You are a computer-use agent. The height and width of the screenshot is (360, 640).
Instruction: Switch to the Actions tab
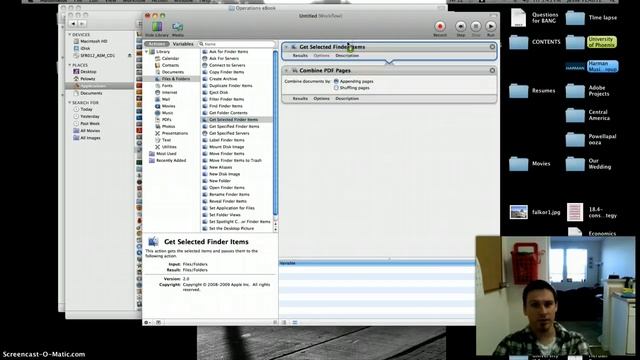click(x=157, y=44)
